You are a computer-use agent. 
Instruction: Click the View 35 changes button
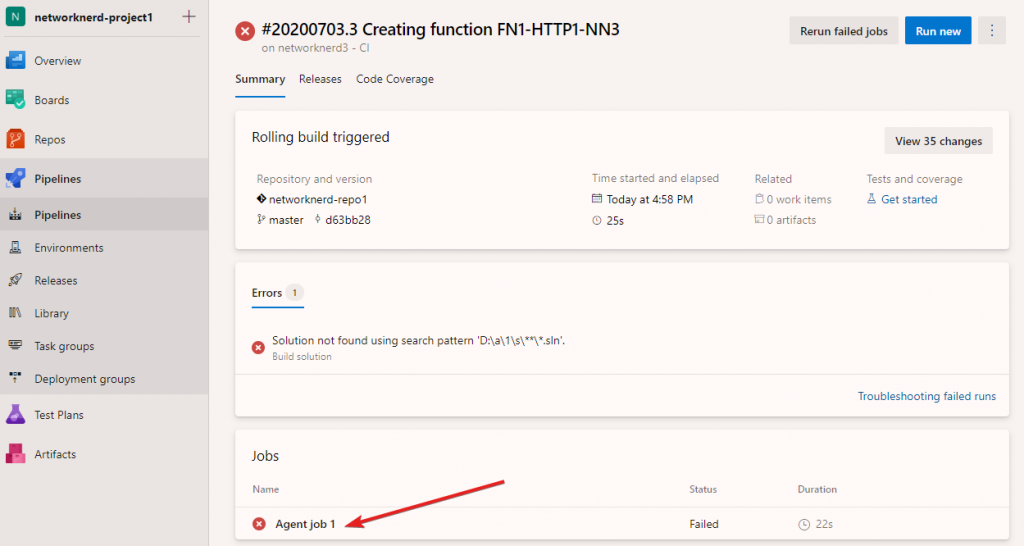[x=938, y=141]
